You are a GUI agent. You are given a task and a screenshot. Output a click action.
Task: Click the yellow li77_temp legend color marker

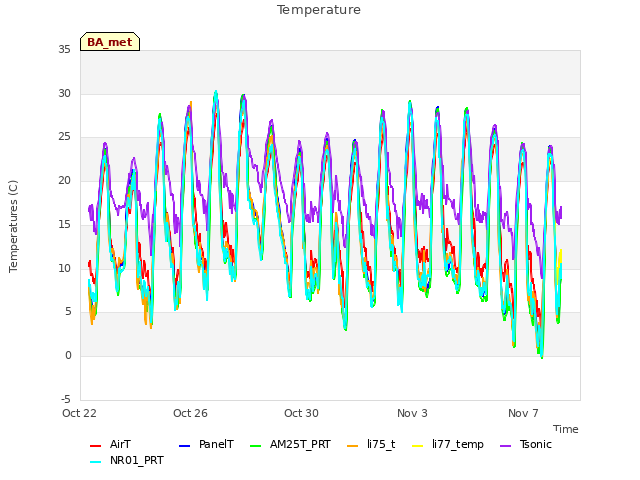[x=417, y=446]
